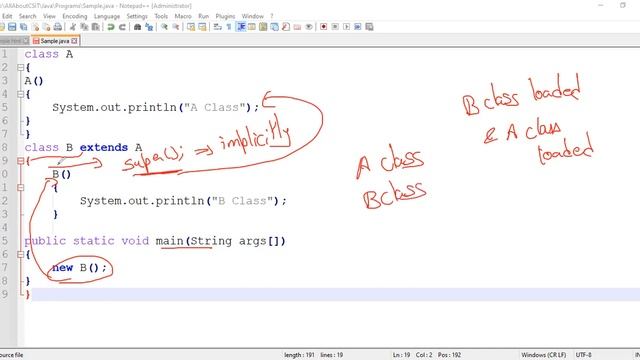Toggle Word Wrap in the toolbar

click(218, 27)
